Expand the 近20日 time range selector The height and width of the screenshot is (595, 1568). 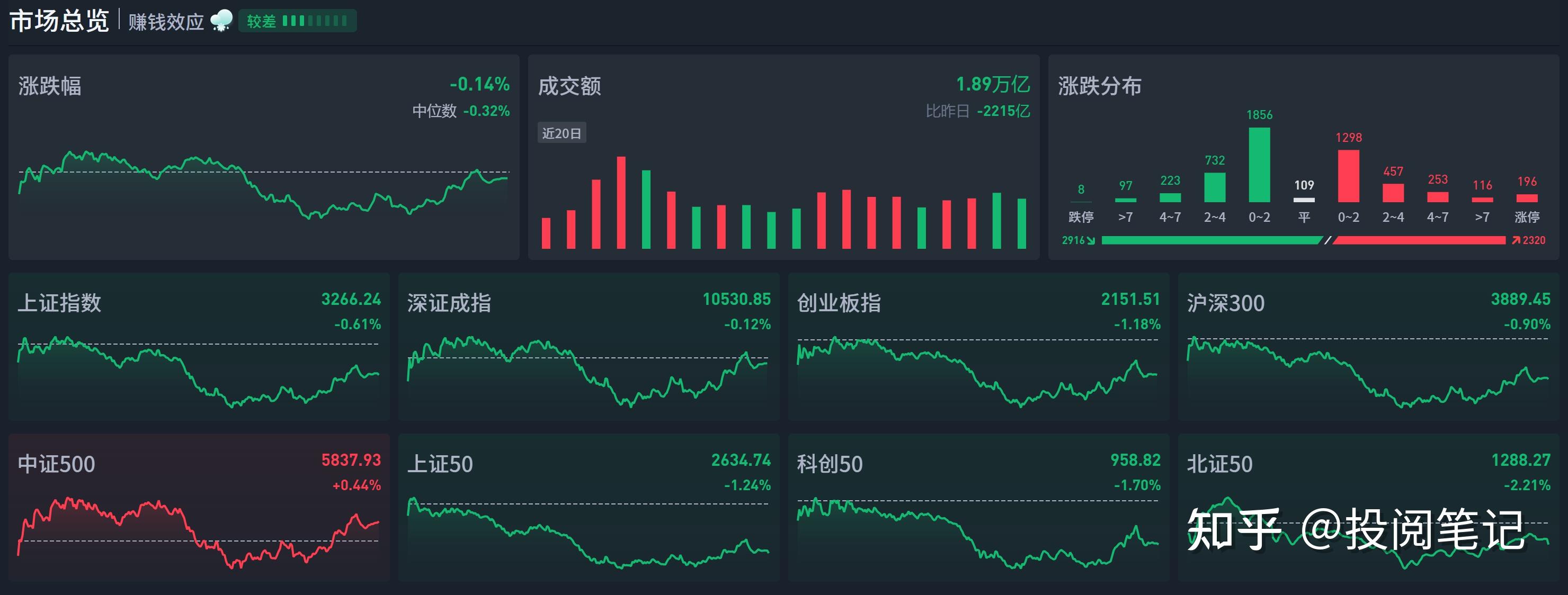pyautogui.click(x=563, y=133)
